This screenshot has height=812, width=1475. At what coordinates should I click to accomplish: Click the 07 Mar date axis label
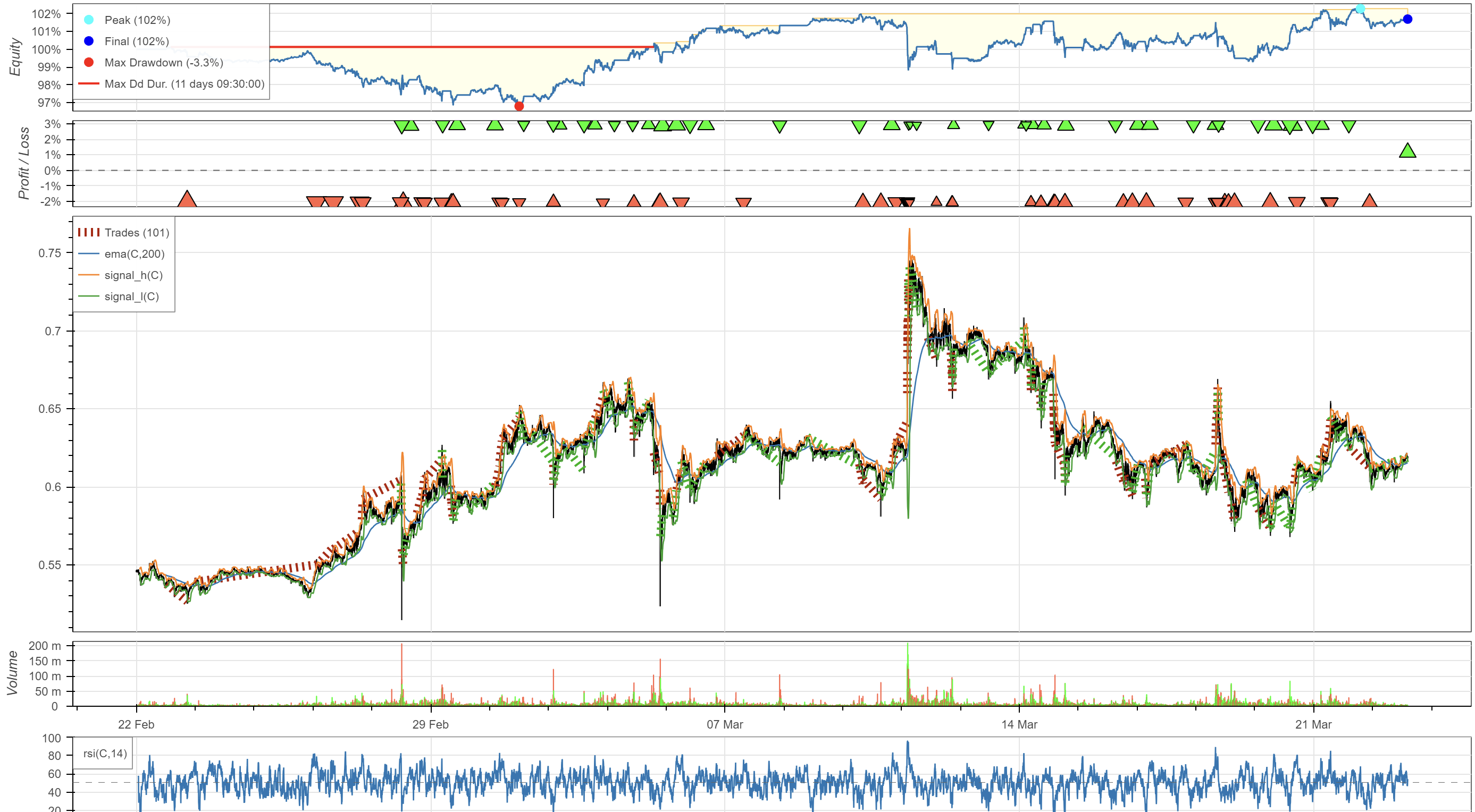724,724
